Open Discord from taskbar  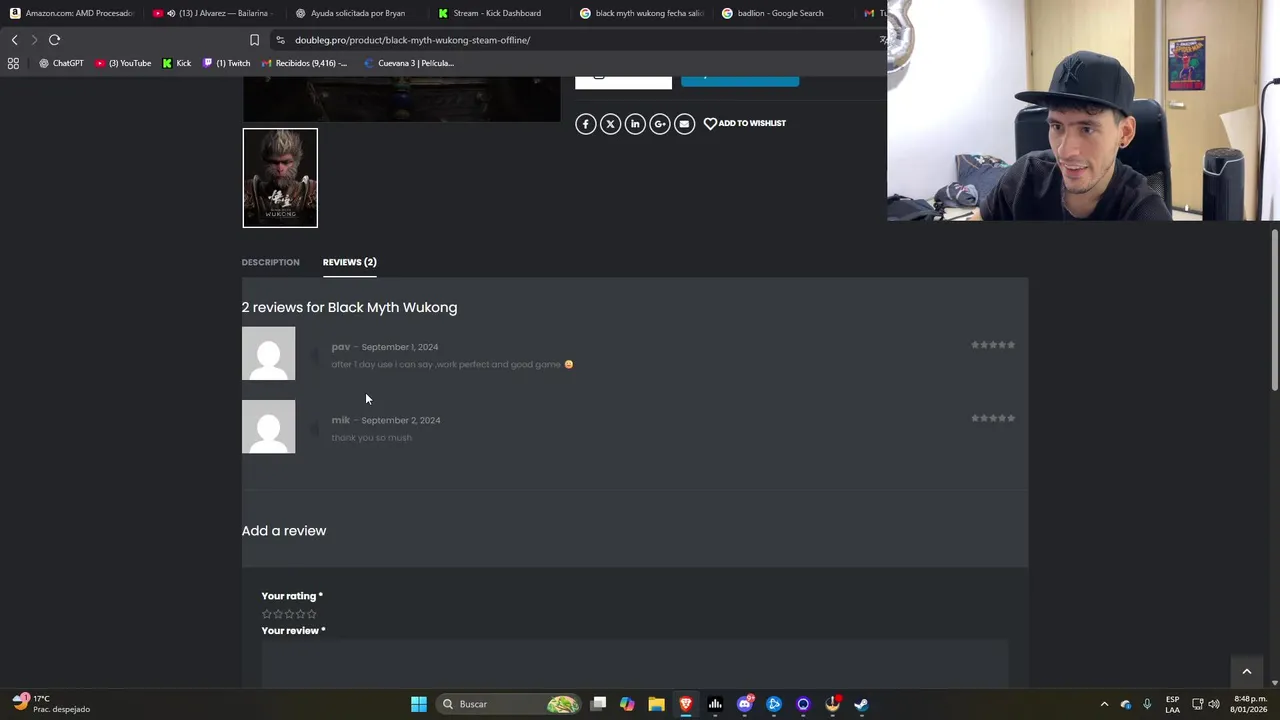coord(744,704)
